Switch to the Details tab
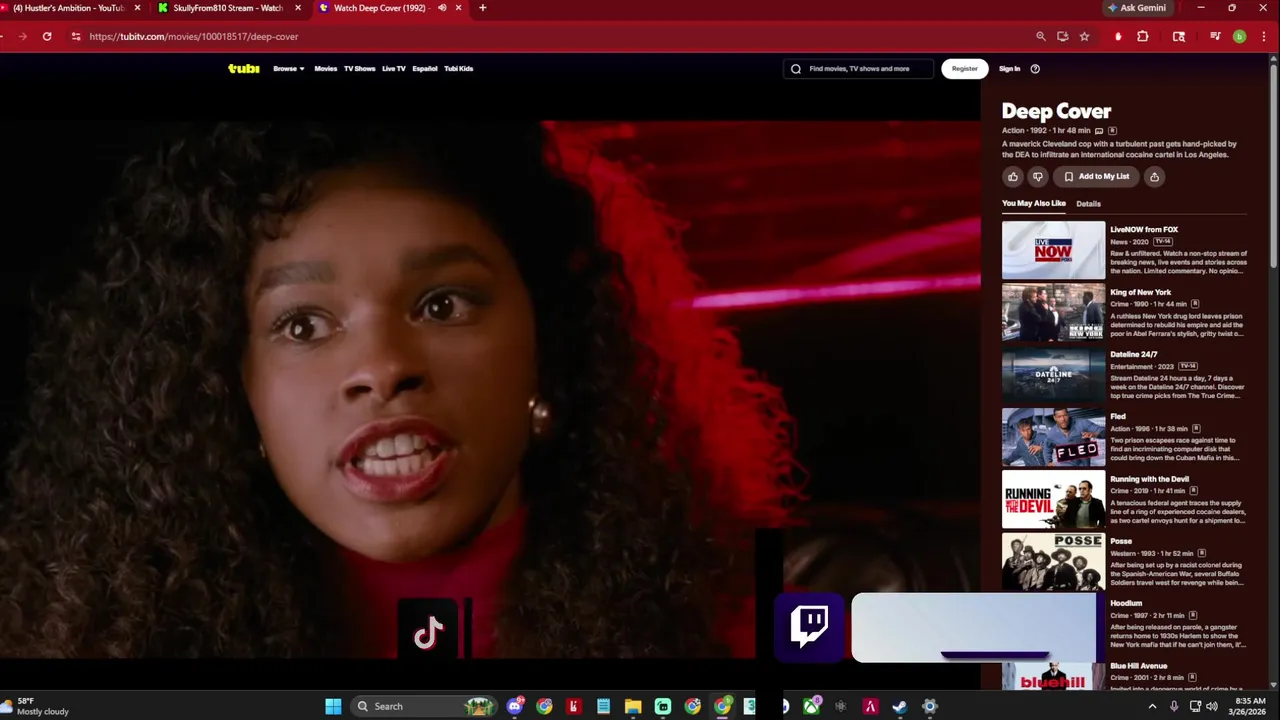Viewport: 1280px width, 720px height. (1088, 204)
